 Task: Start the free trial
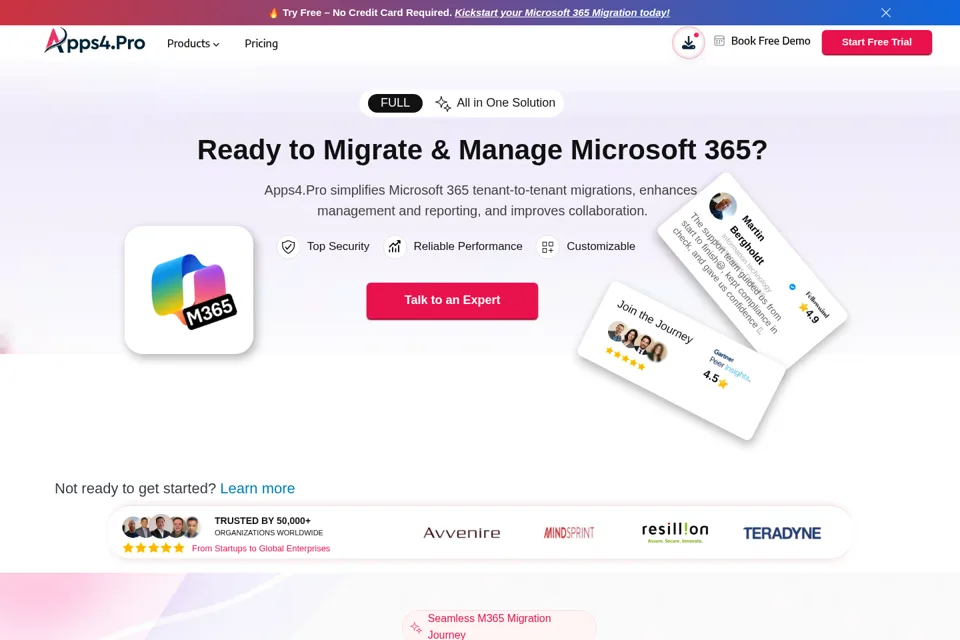(x=876, y=42)
